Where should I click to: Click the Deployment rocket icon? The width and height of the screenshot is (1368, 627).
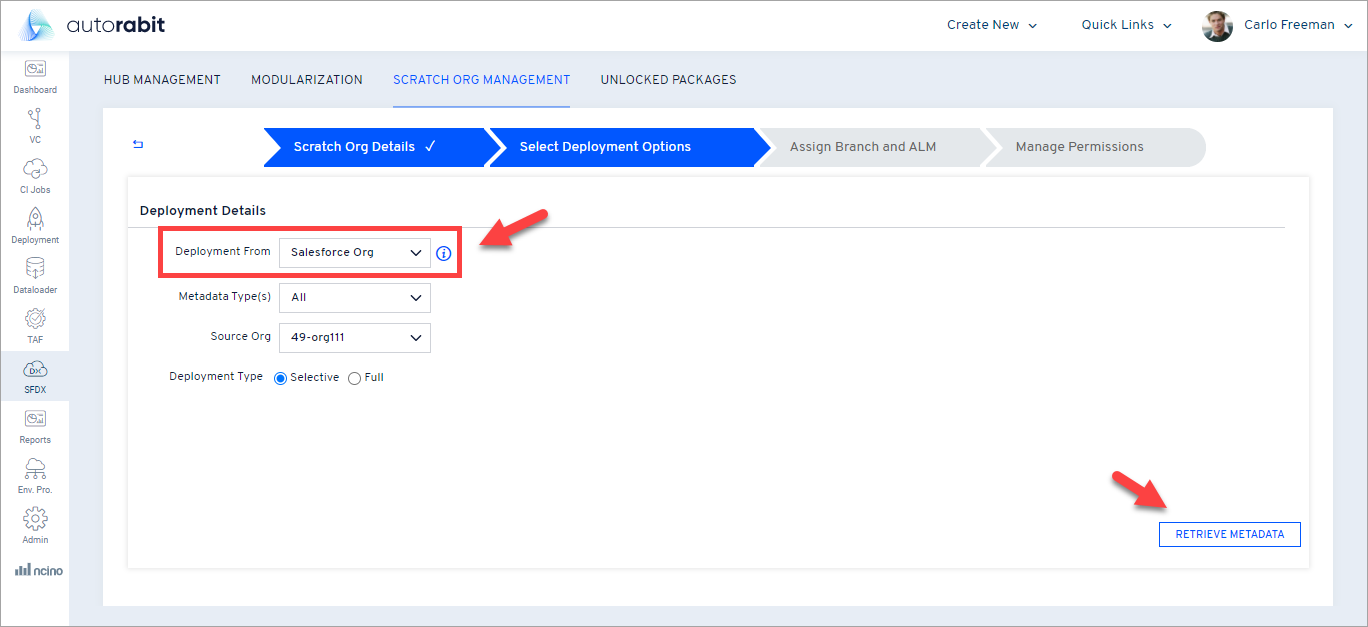point(34,225)
